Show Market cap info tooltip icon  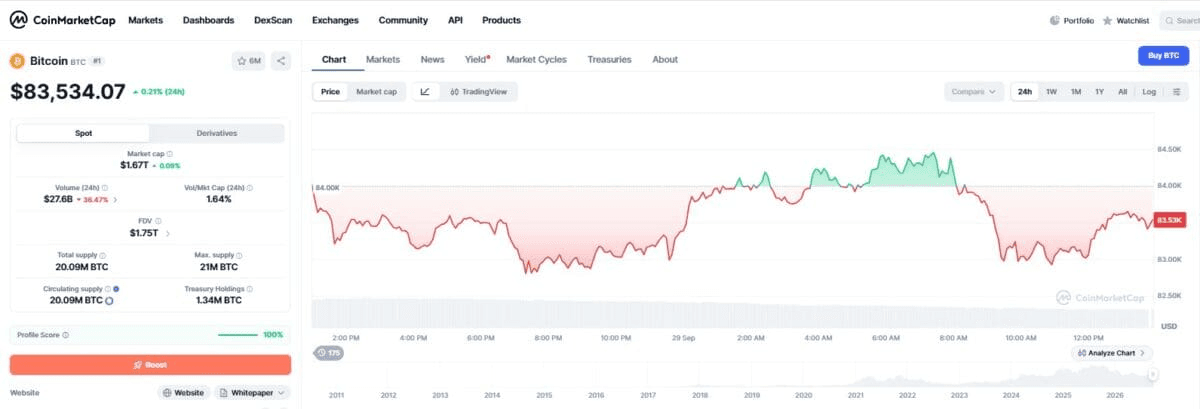tap(168, 154)
